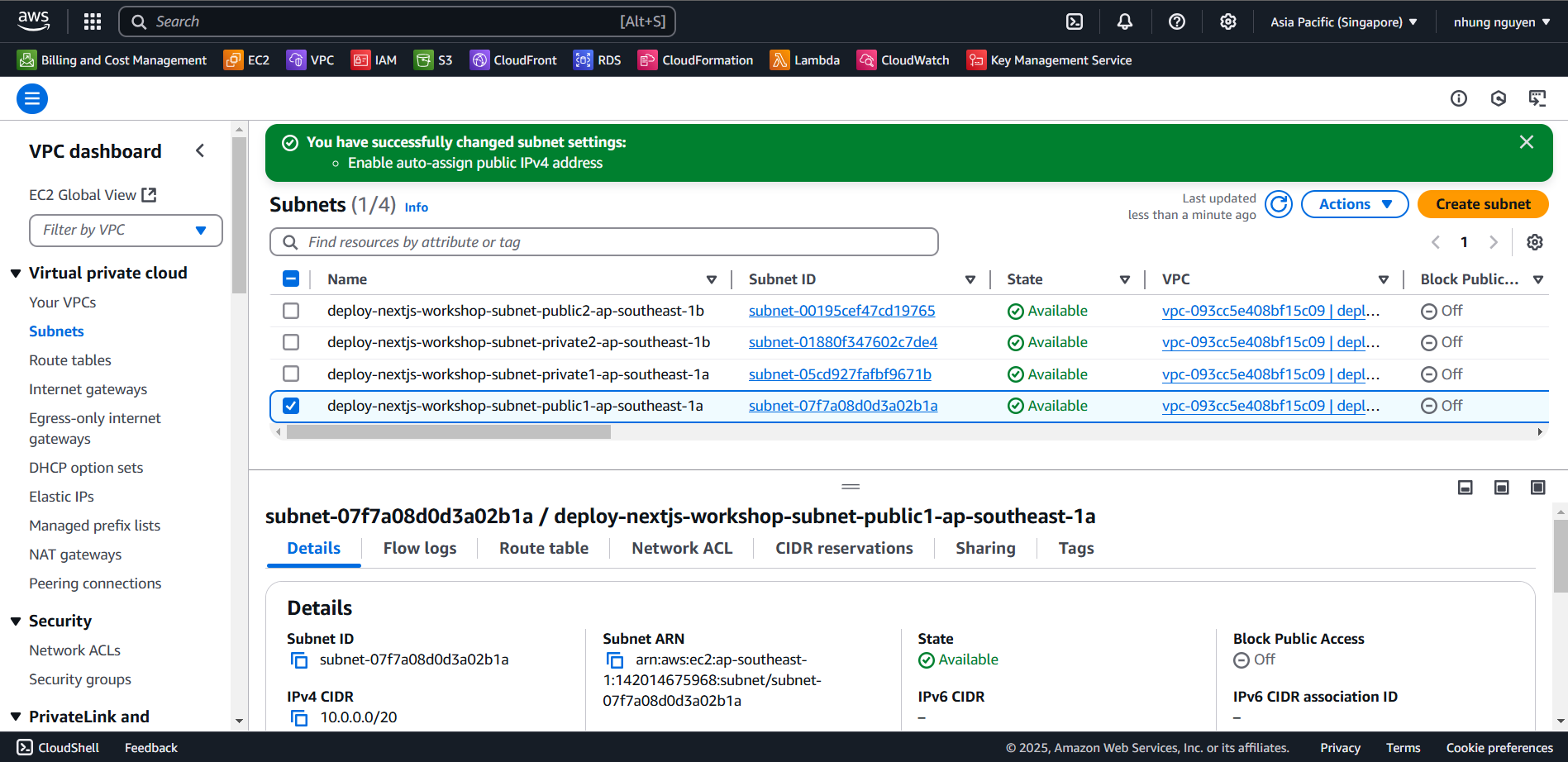Maximize the details split panel
This screenshot has height=762, width=1568.
1537,488
